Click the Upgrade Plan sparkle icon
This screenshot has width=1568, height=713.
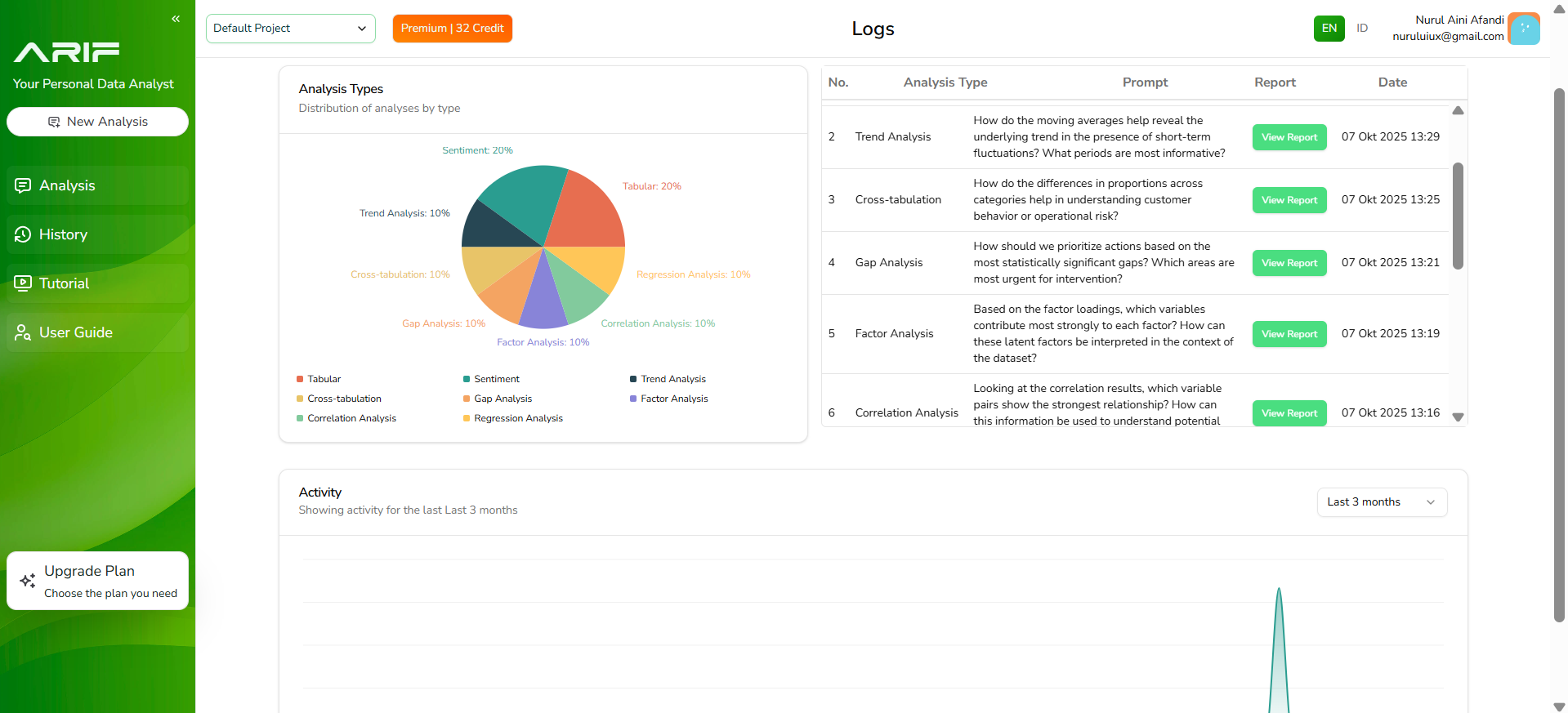click(x=28, y=581)
